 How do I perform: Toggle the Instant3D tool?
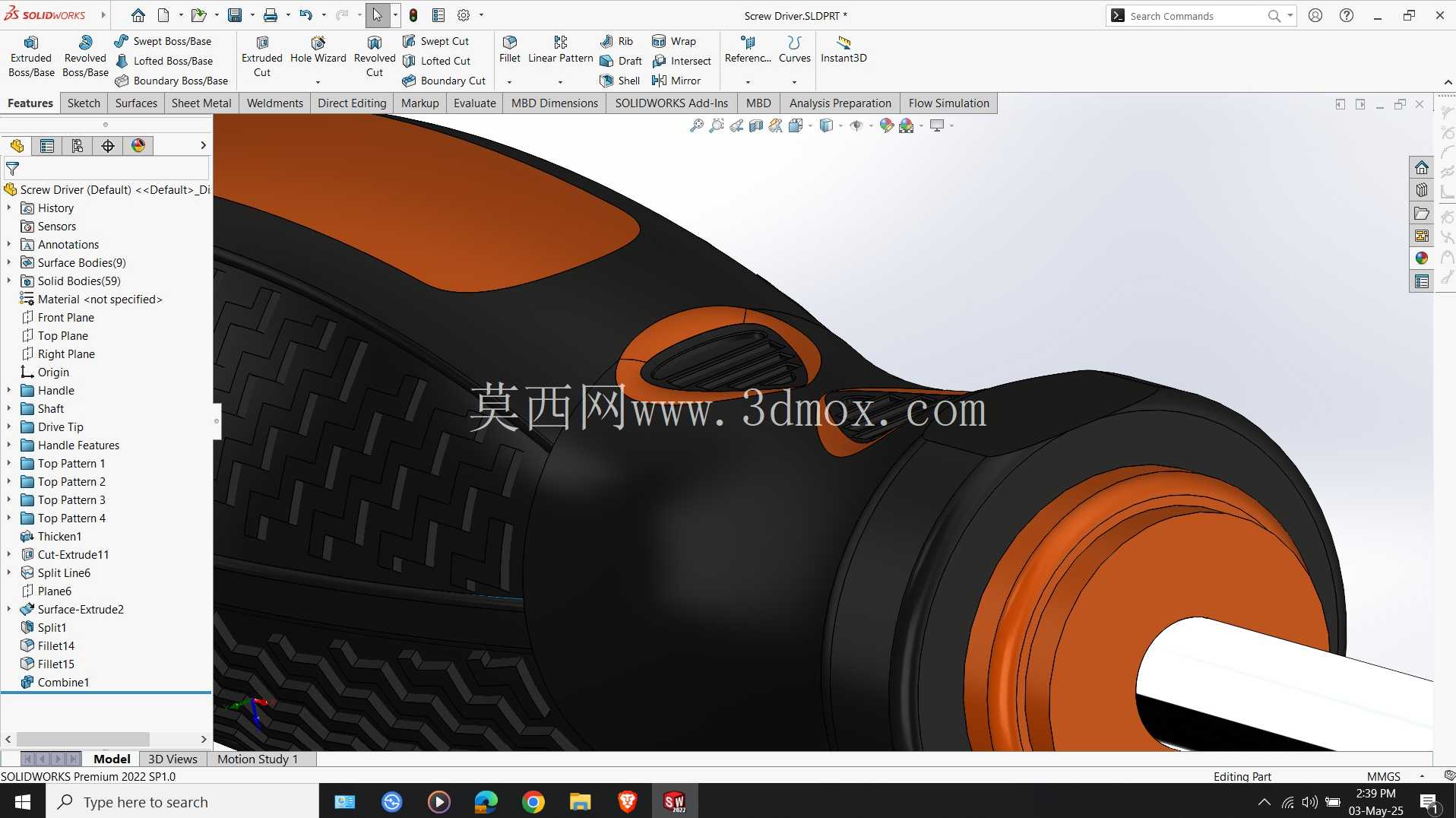(844, 49)
